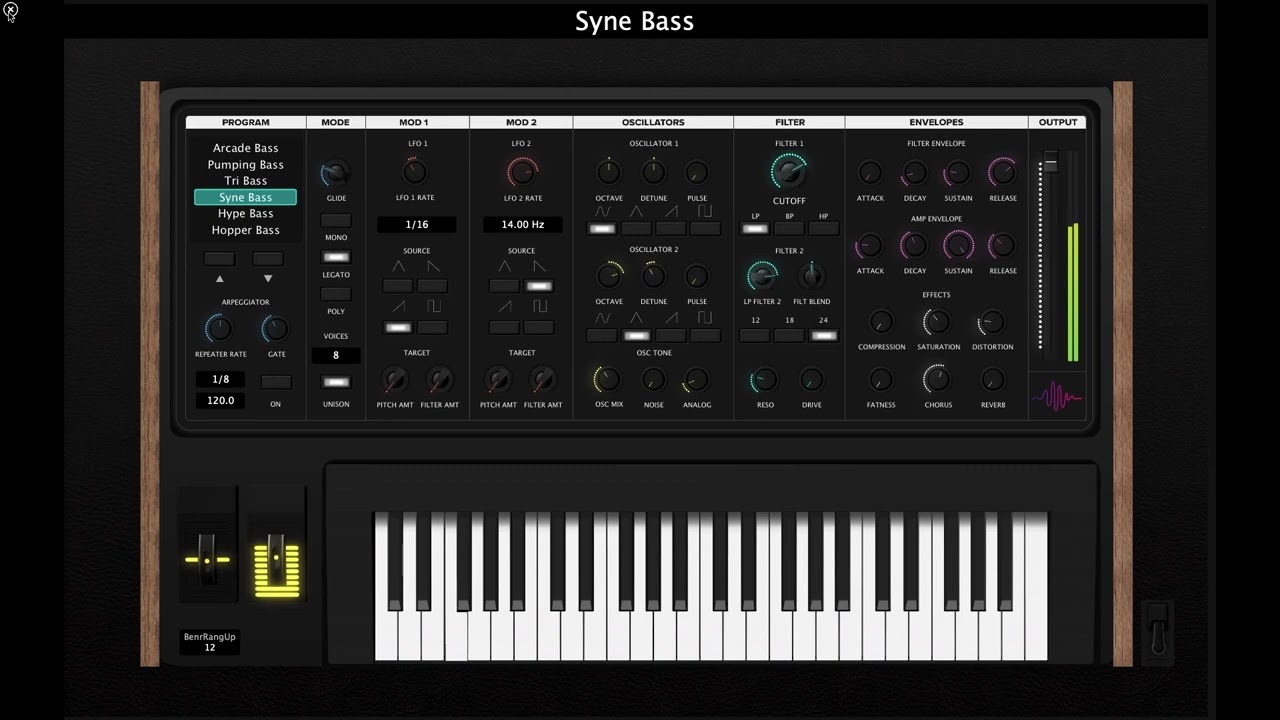1280x720 pixels.
Task: Click the Filter Envelope Attack knob
Action: (x=870, y=173)
